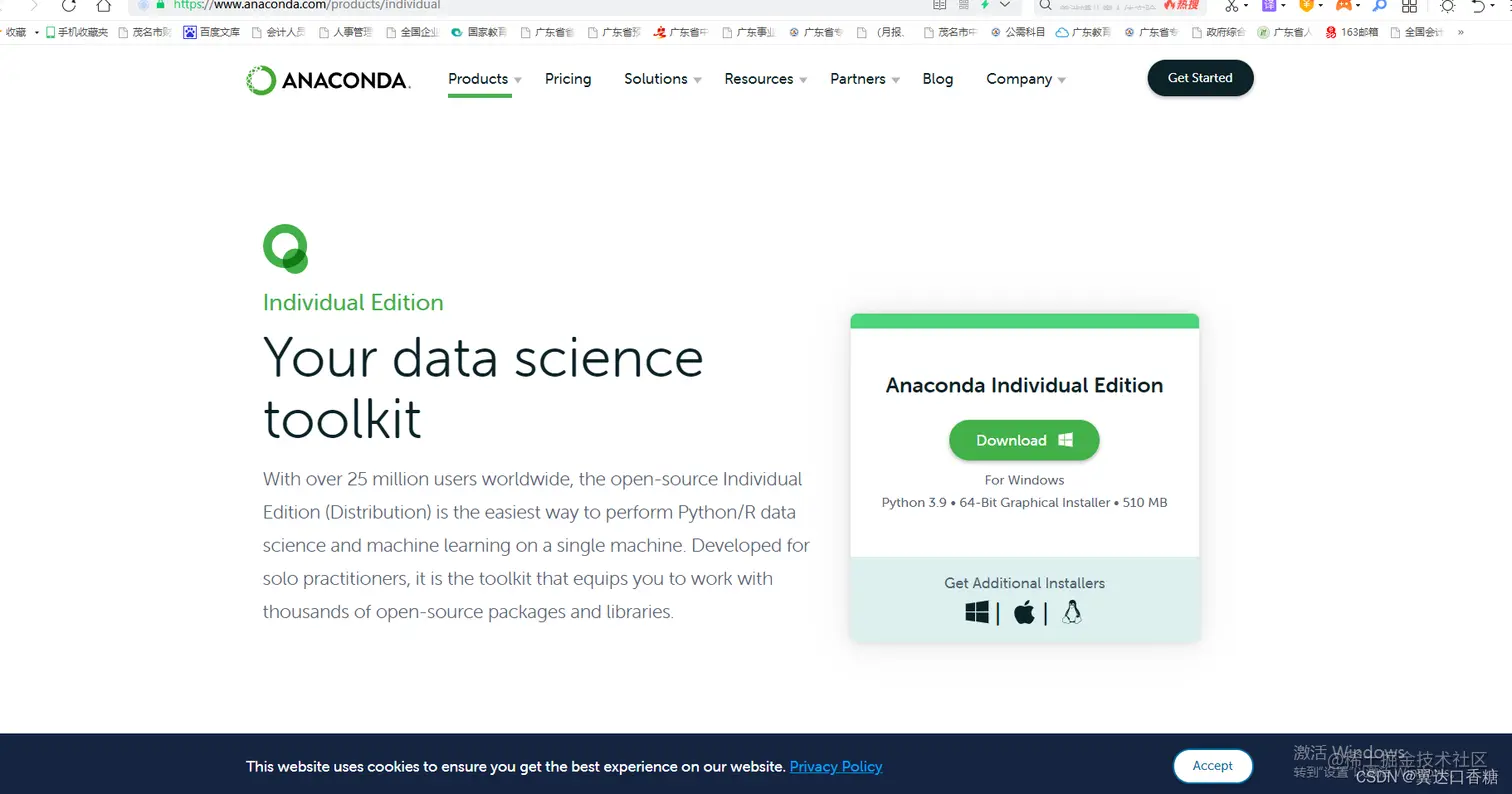
Task: Open the 政府综合 bookmark
Action: (1218, 32)
